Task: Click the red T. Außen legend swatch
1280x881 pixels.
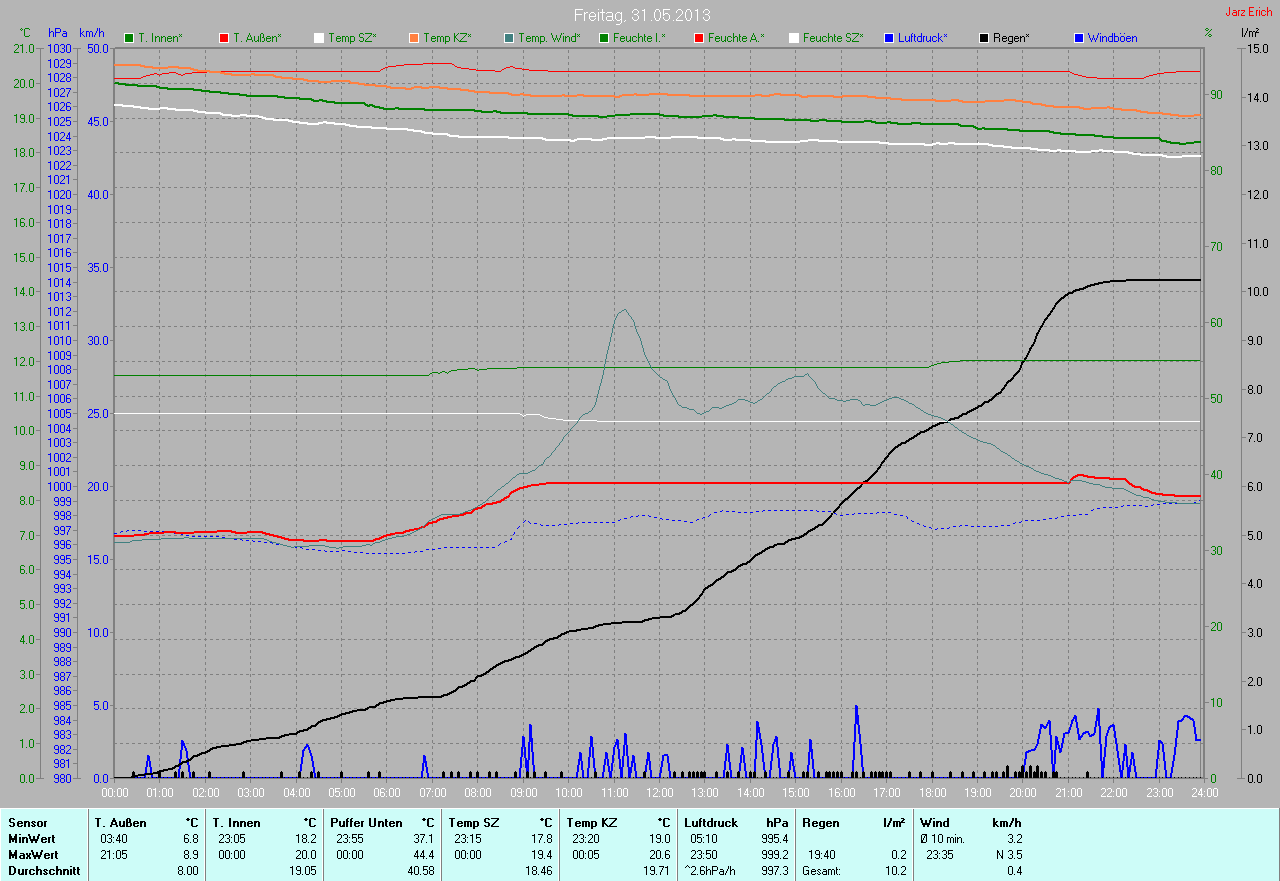Action: [x=224, y=38]
